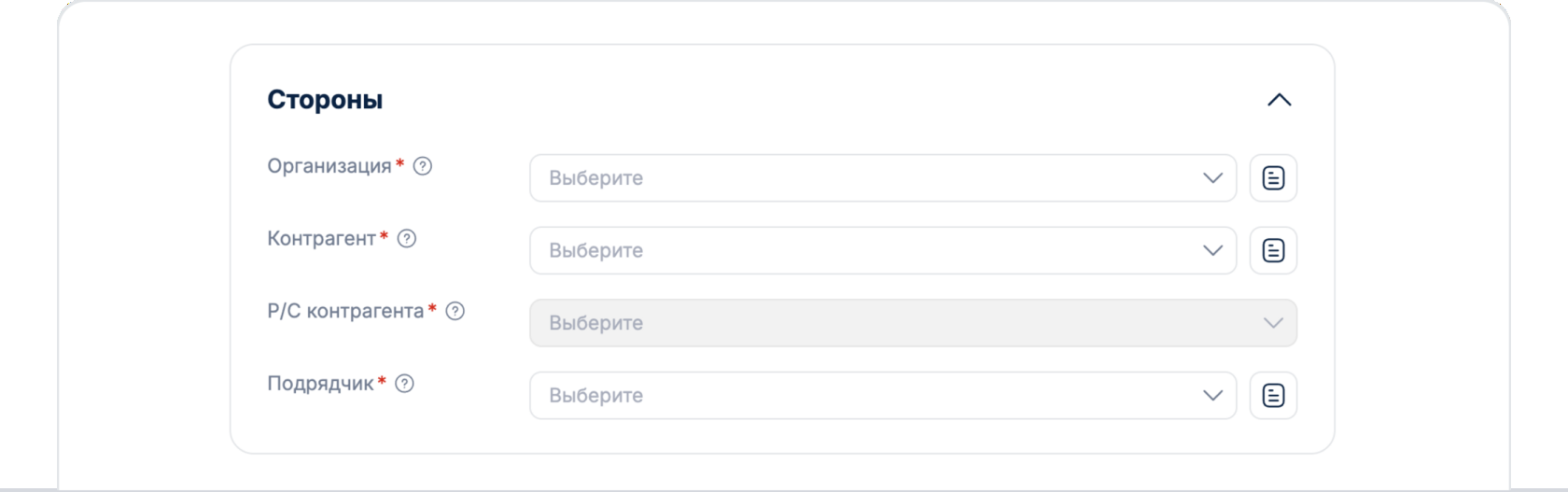Click the Выберите placeholder in Организация field
Viewport: 1568px width, 492px height.
coord(596,178)
